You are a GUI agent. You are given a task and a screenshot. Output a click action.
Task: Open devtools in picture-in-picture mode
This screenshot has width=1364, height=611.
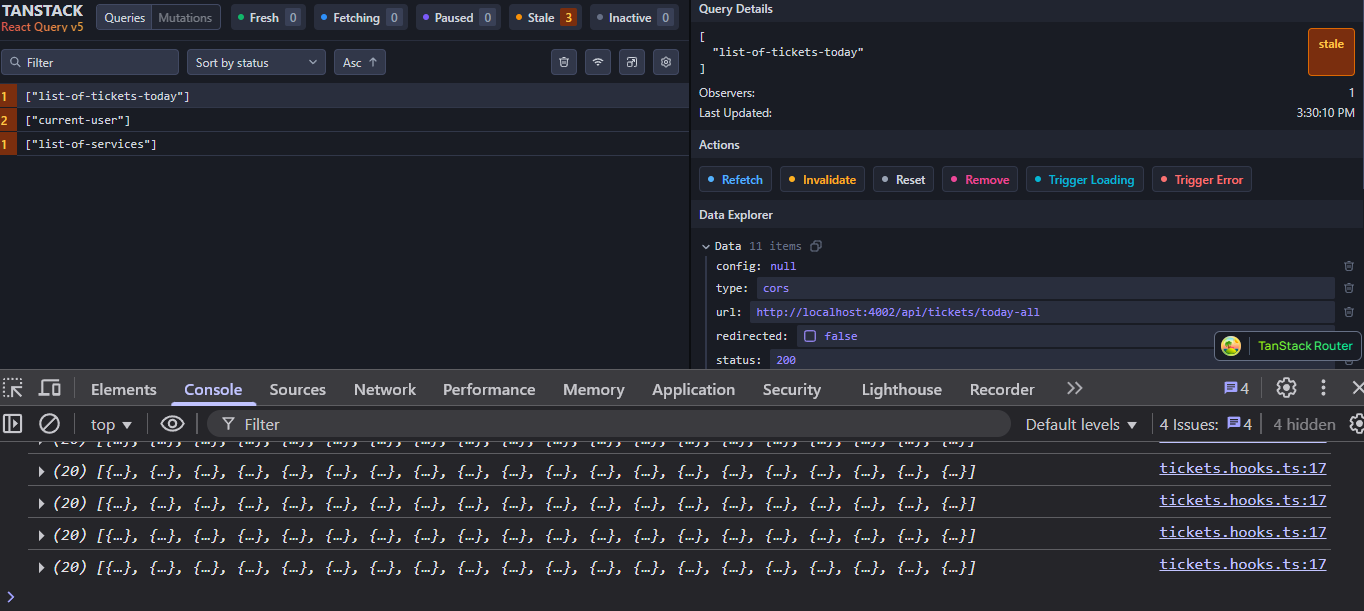[632, 62]
